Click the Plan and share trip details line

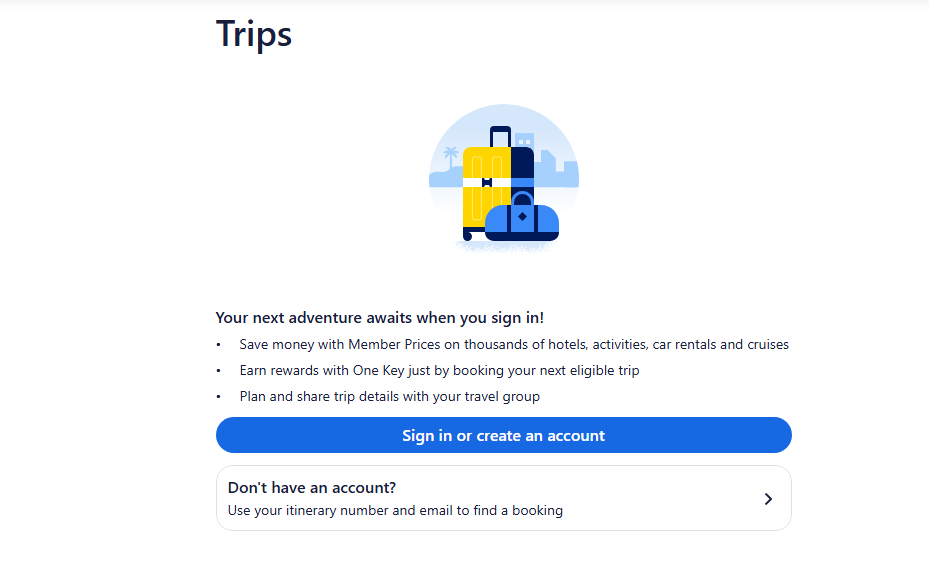click(x=389, y=396)
